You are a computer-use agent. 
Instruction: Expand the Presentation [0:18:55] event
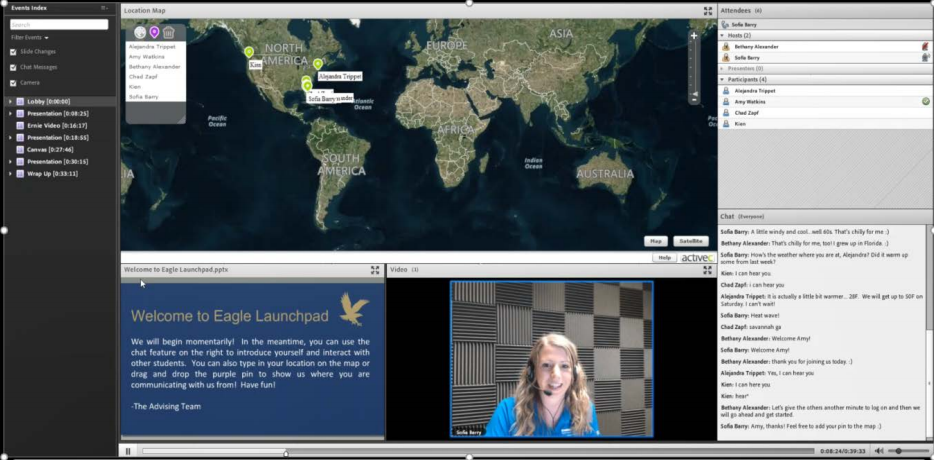(x=10, y=138)
